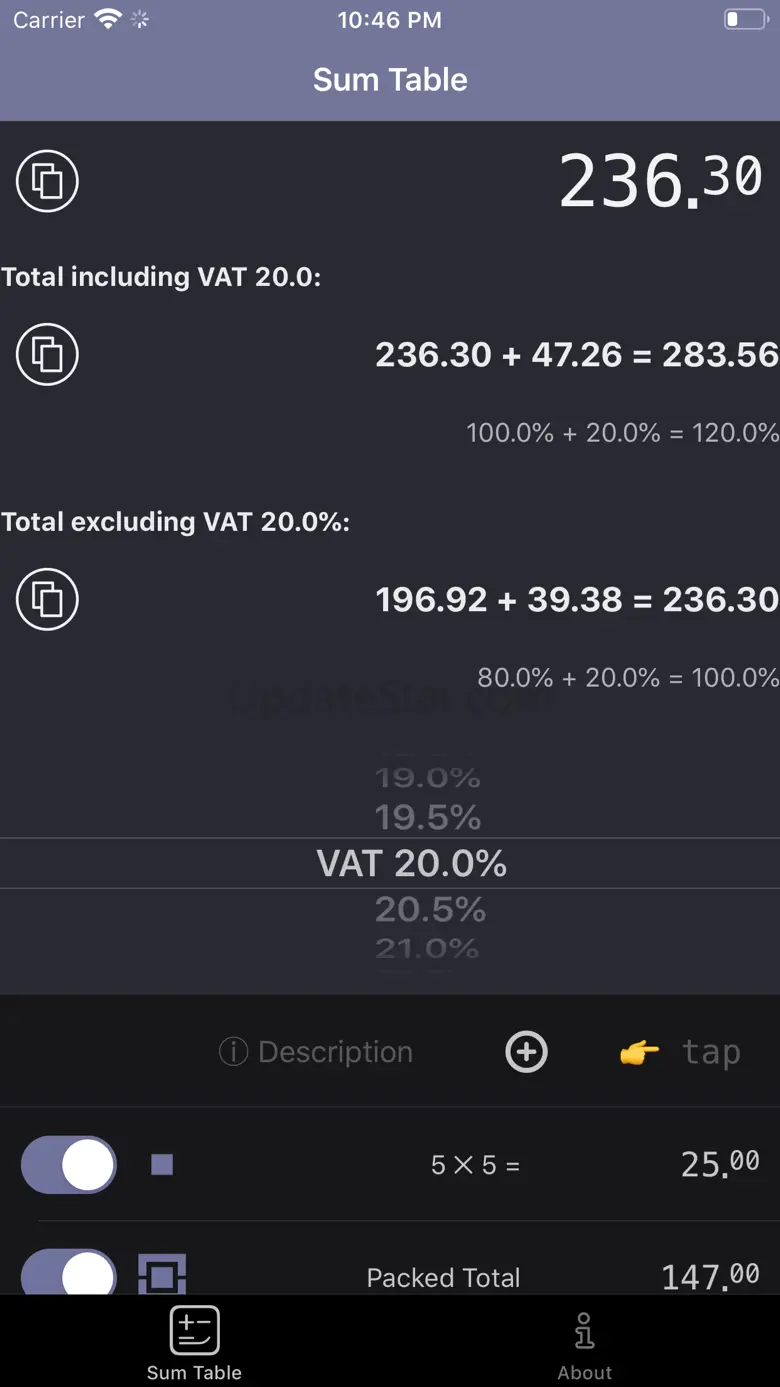The image size is (780, 1387).
Task: Select 19.5% in the VAT picker
Action: click(x=428, y=818)
